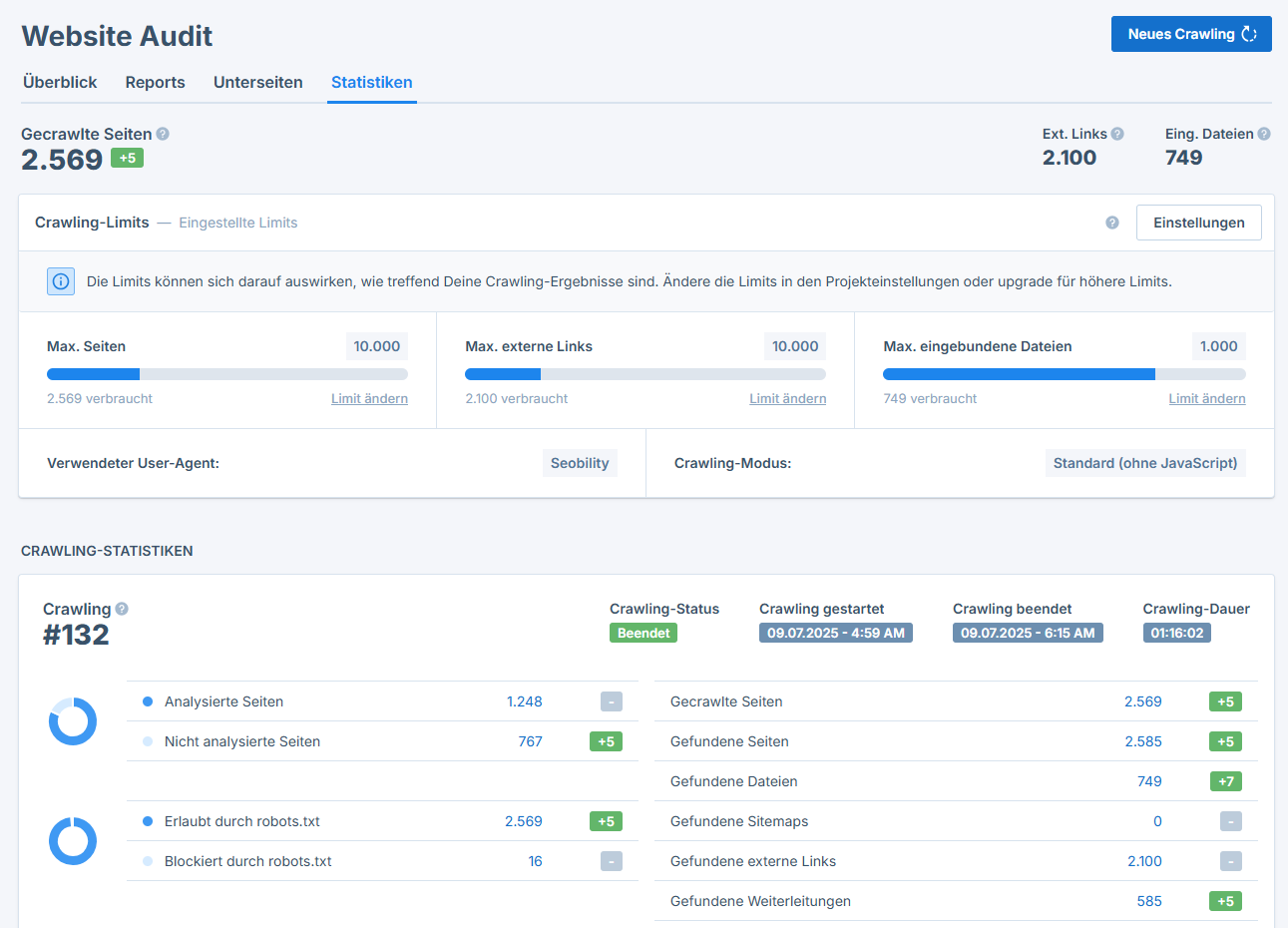Click the 01:16:02 crawl duration badge
The image size is (1288, 928).
point(1177,633)
